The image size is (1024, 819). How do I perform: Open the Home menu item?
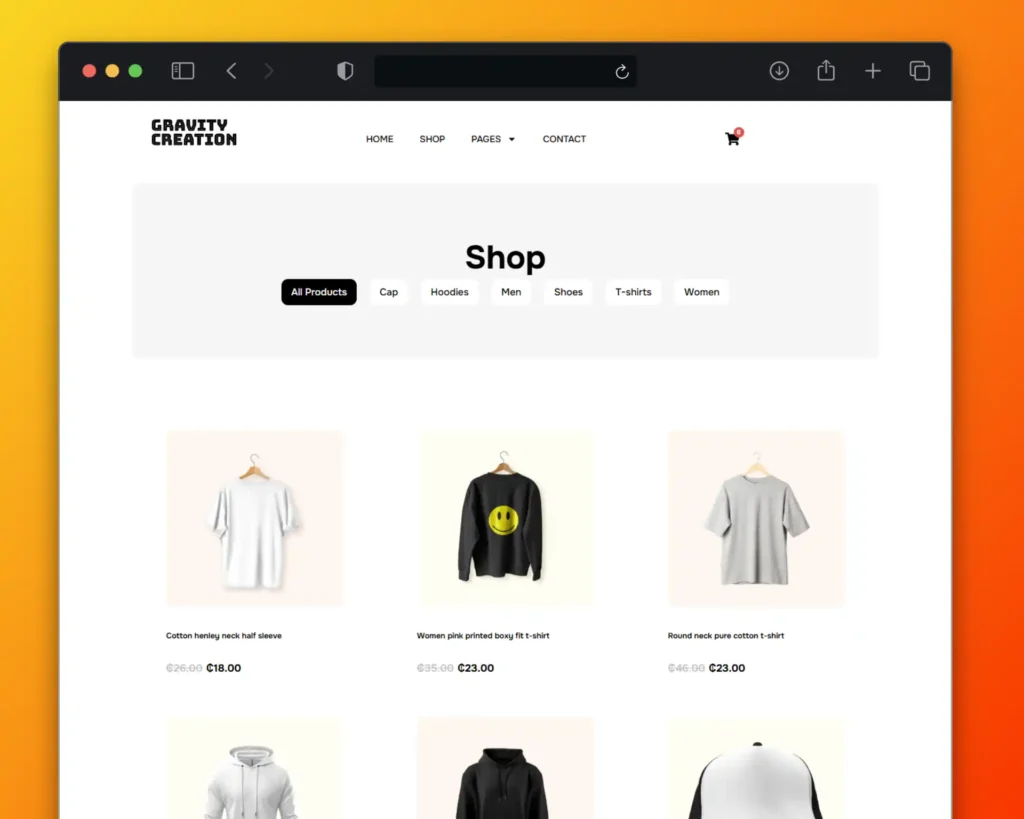click(379, 139)
